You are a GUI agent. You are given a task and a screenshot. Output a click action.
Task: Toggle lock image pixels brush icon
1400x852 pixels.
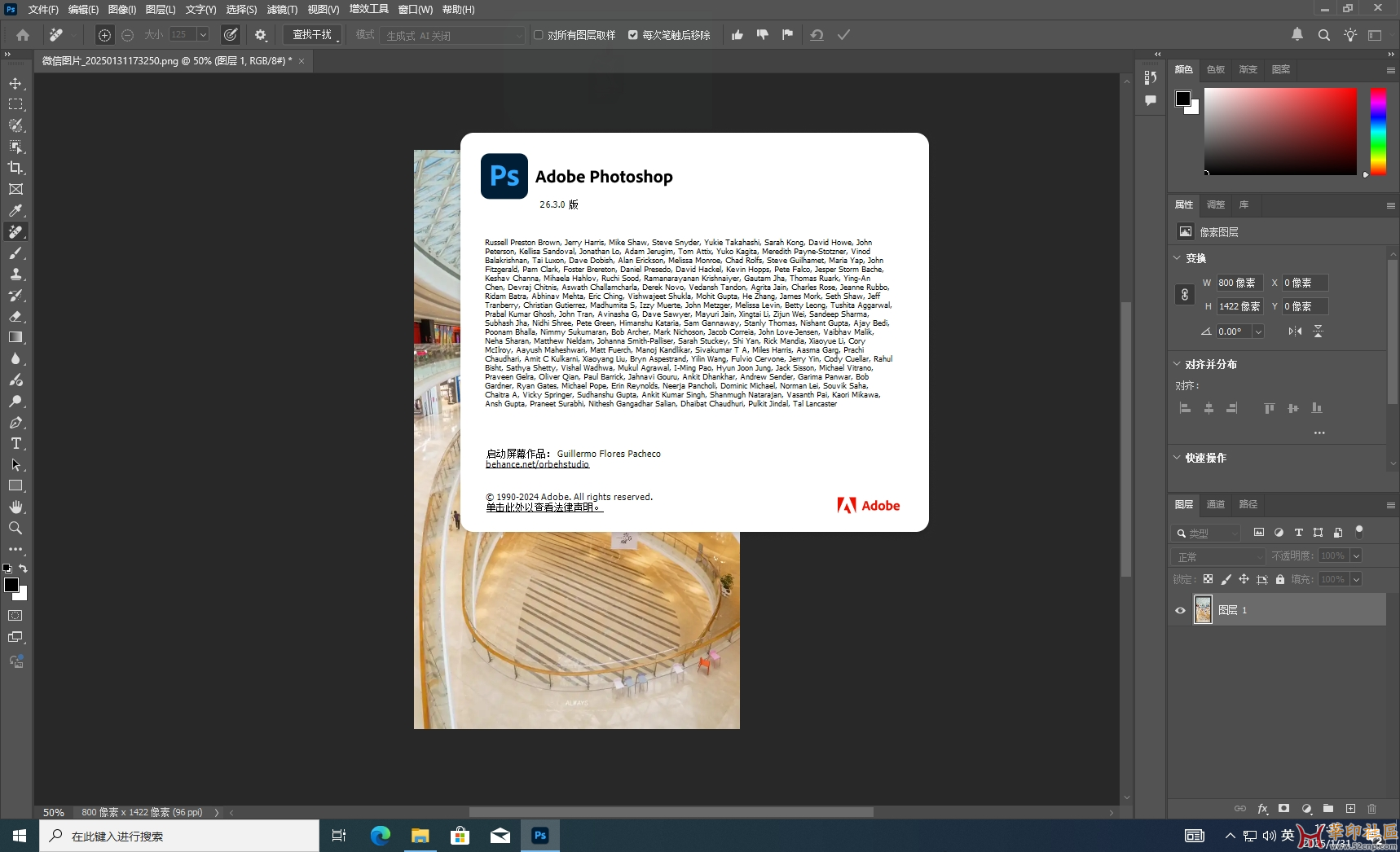coord(1226,579)
